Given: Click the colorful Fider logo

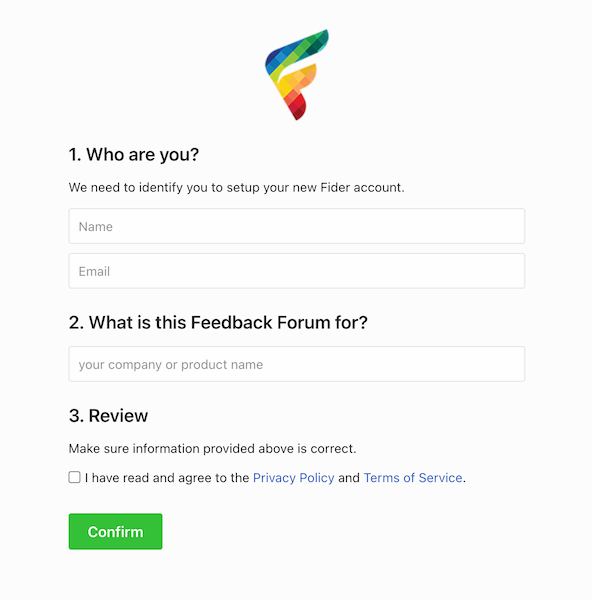Looking at the screenshot, I should [297, 75].
